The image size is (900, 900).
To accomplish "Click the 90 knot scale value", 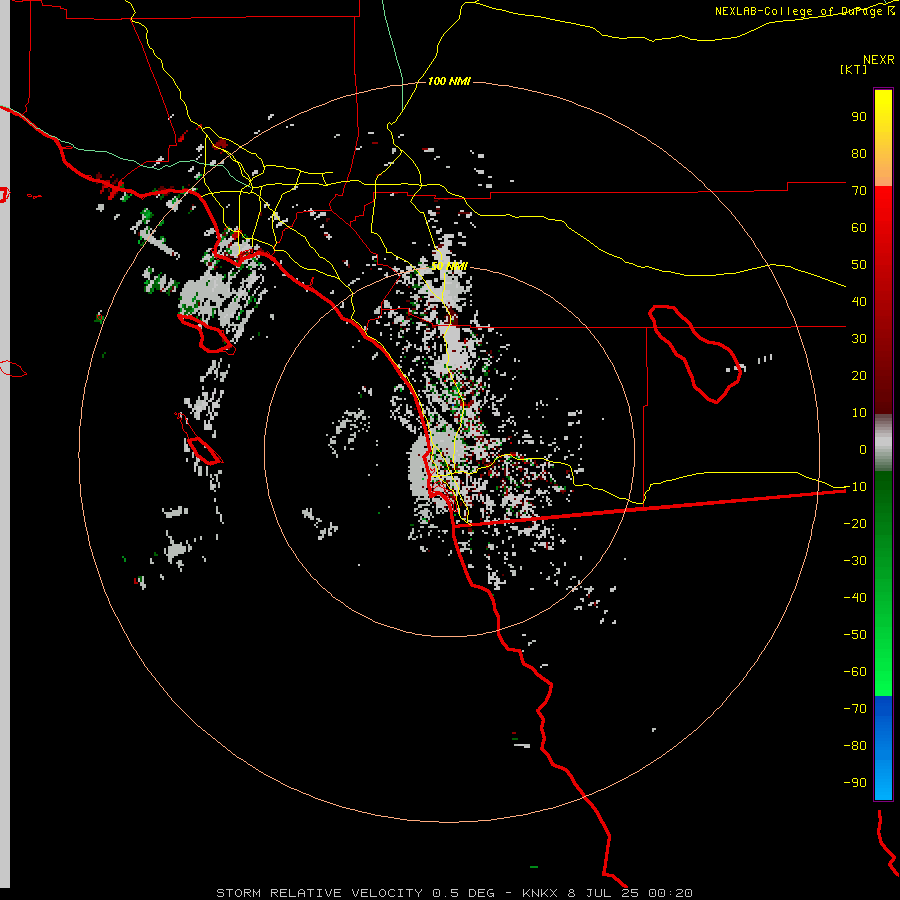I will coord(859,117).
